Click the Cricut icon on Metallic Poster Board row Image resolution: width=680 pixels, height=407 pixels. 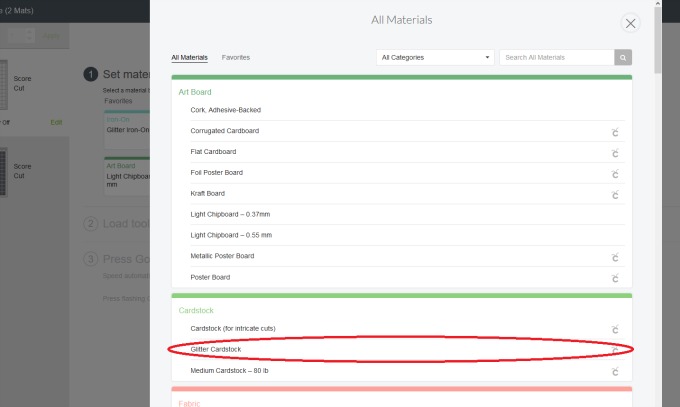pyautogui.click(x=615, y=257)
